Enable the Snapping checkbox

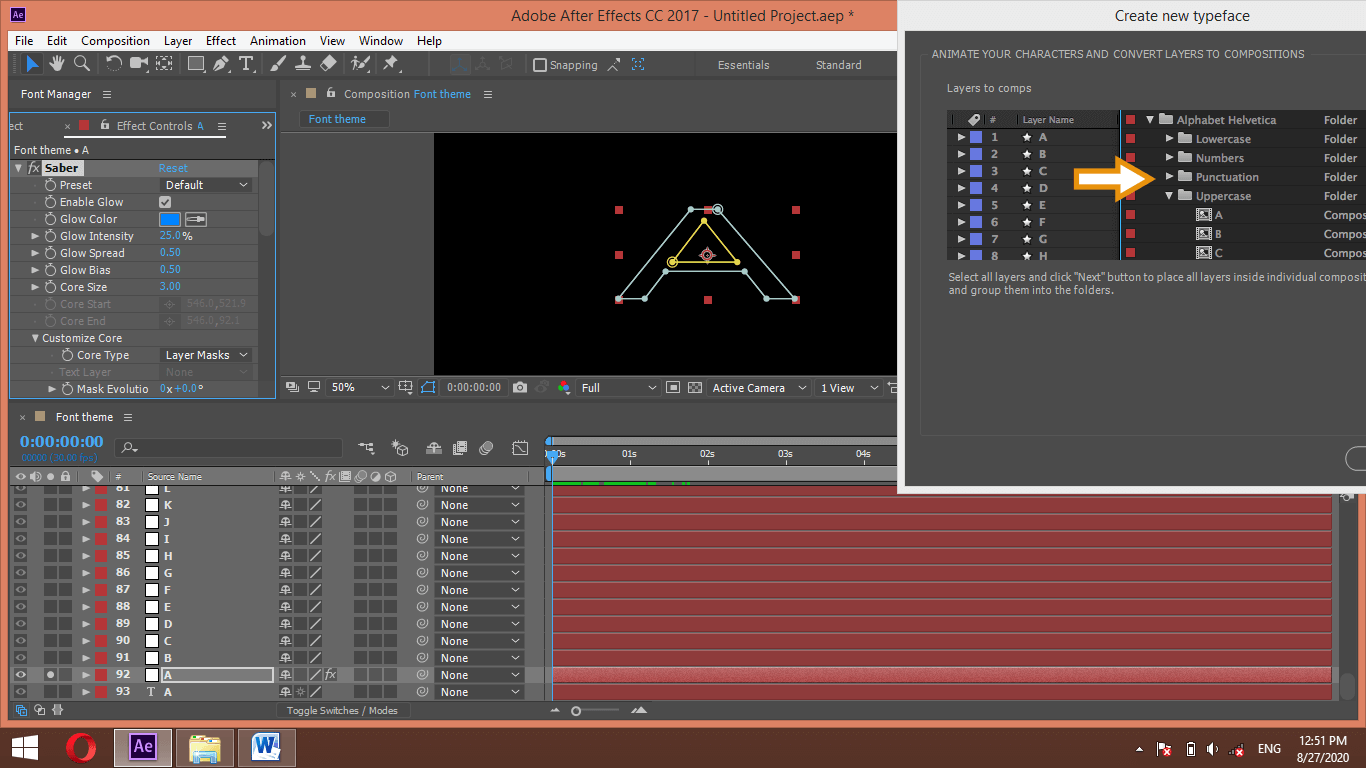[x=541, y=65]
